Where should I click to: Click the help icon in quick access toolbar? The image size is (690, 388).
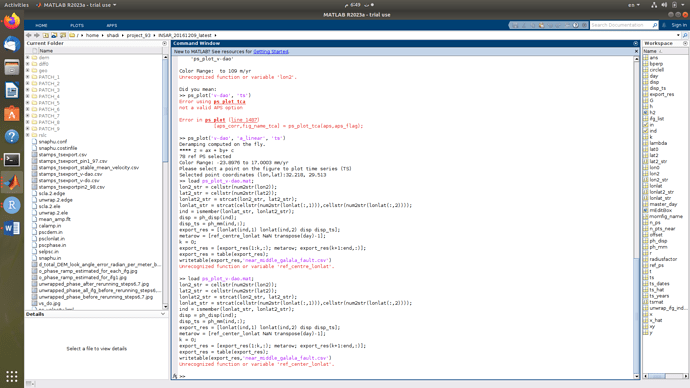[576, 25]
